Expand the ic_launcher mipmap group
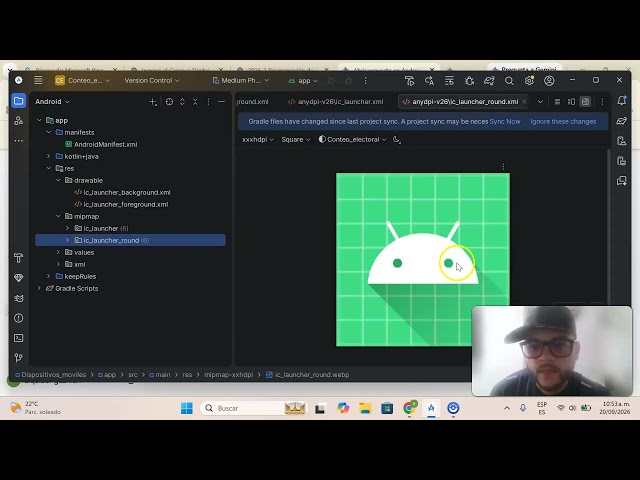The image size is (640, 480). pyautogui.click(x=68, y=229)
